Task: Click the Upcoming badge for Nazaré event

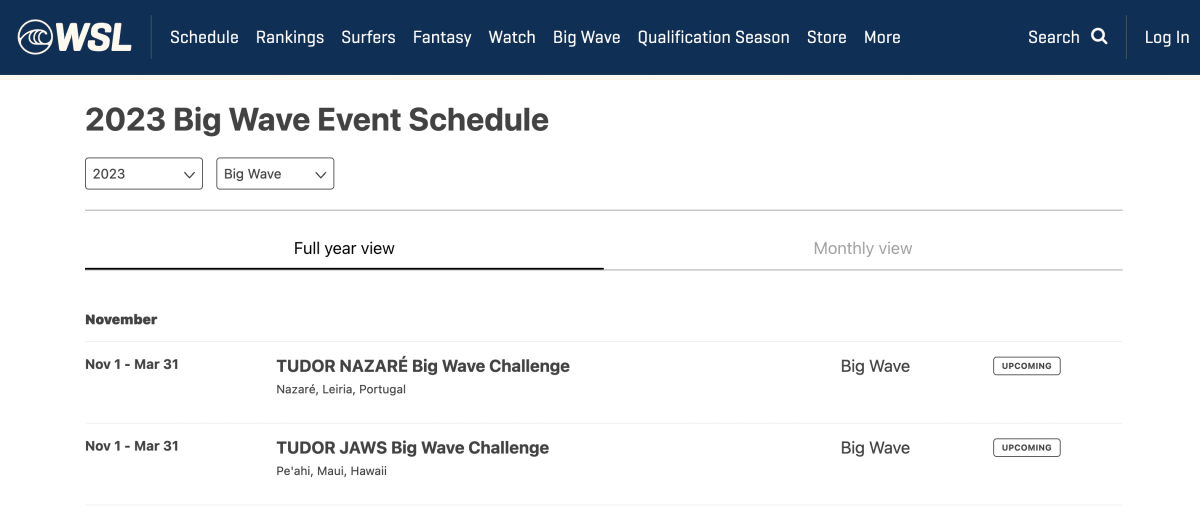Action: [x=1026, y=366]
